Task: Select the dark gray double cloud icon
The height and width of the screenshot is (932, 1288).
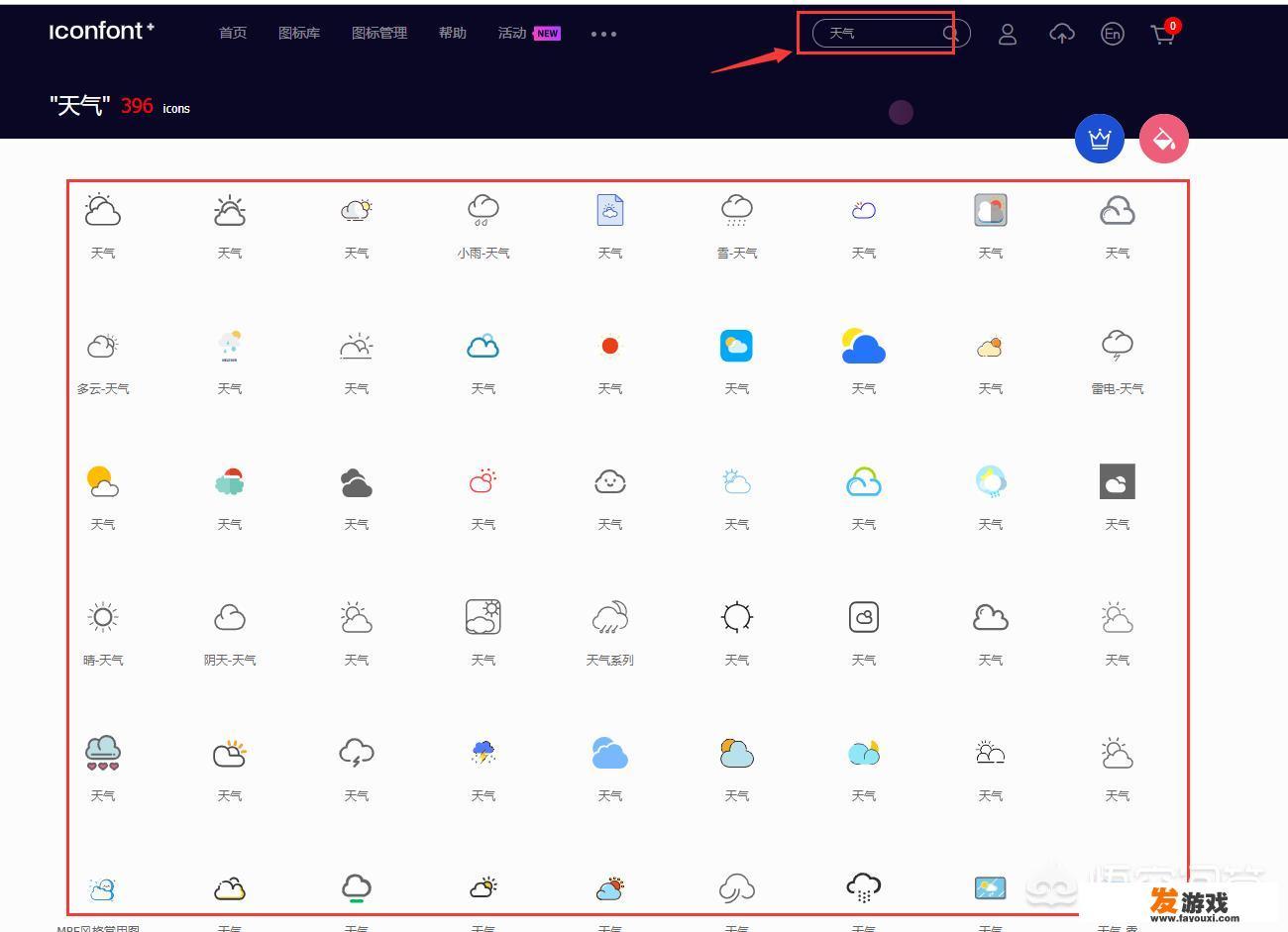Action: (357, 482)
